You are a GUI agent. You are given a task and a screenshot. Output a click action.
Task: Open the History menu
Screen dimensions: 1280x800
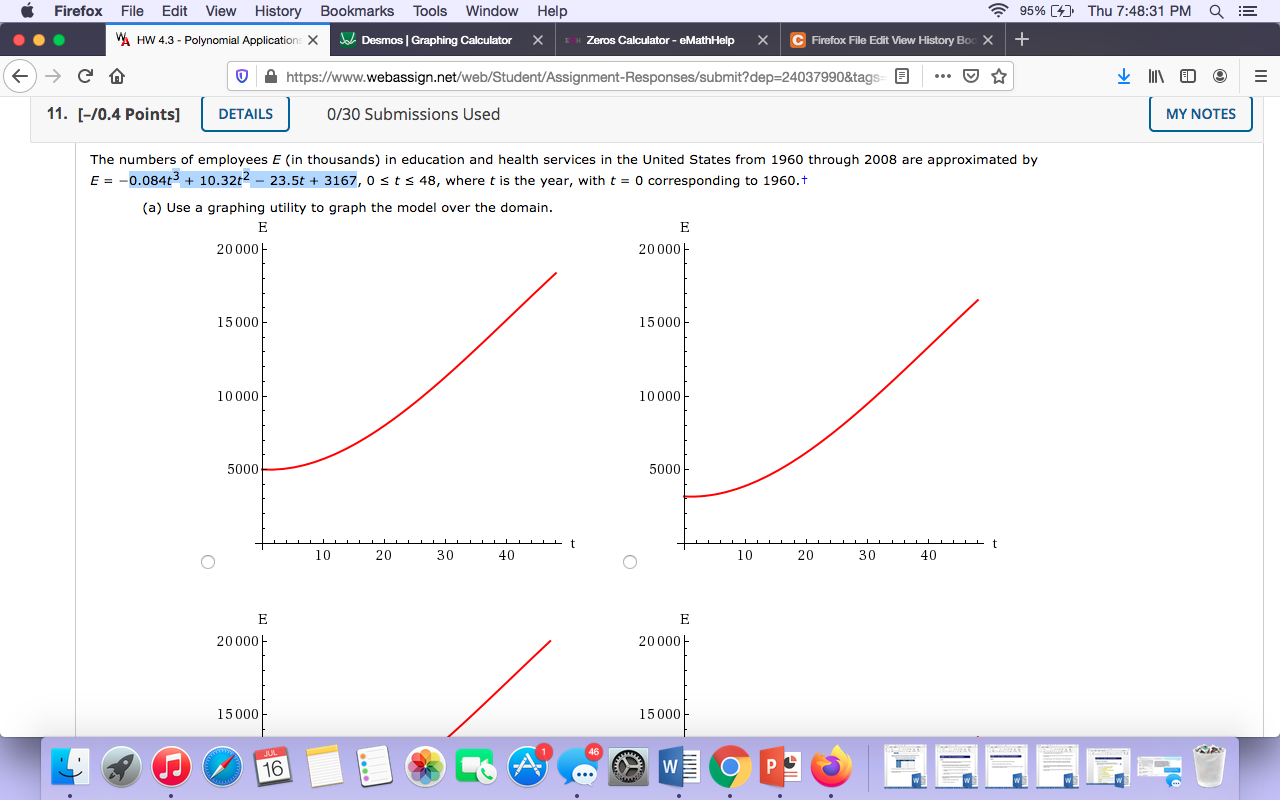(x=278, y=11)
